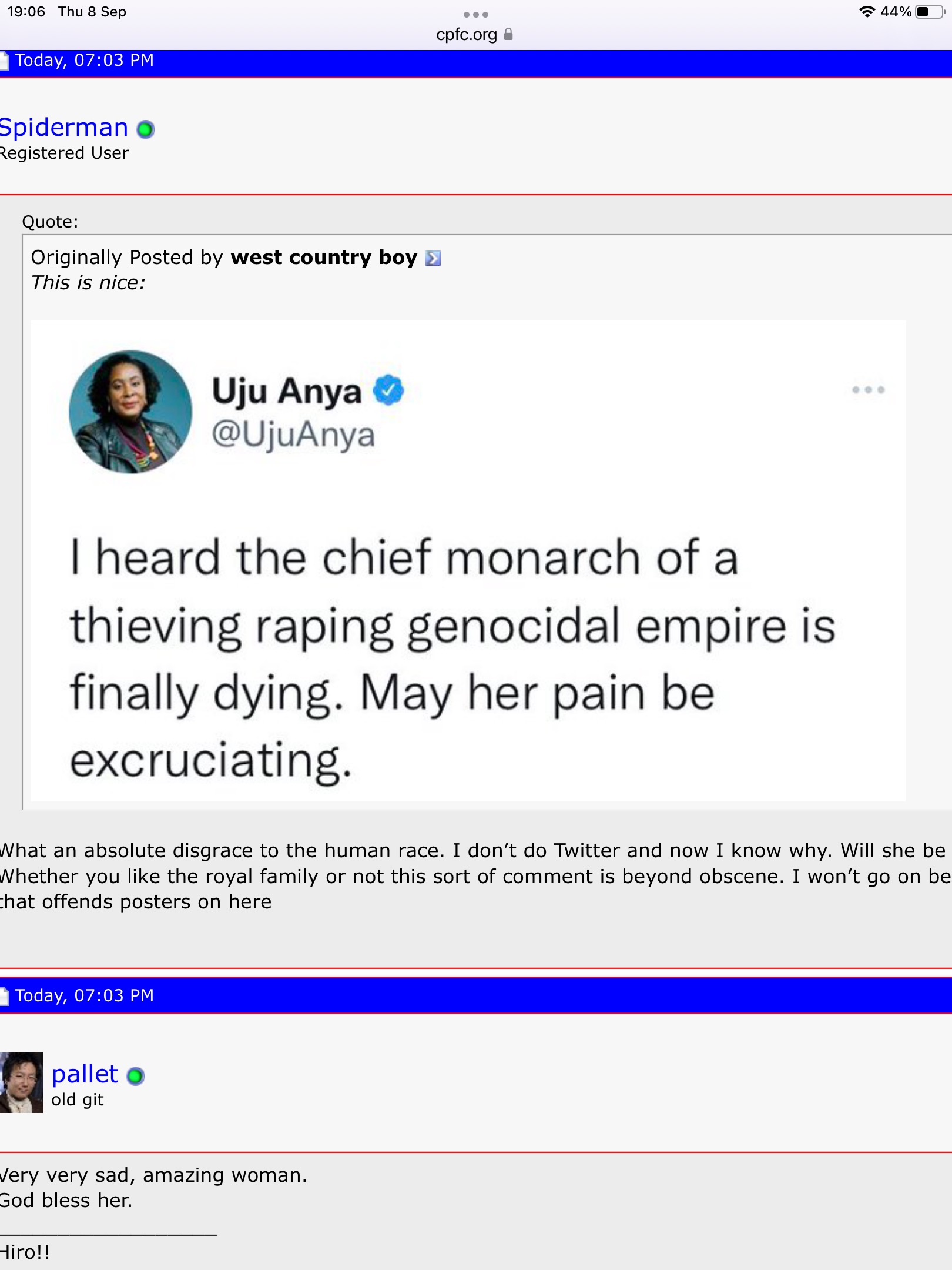Tap the @UjuAnya handle
Image resolution: width=952 pixels, height=1270 pixels.
(293, 435)
